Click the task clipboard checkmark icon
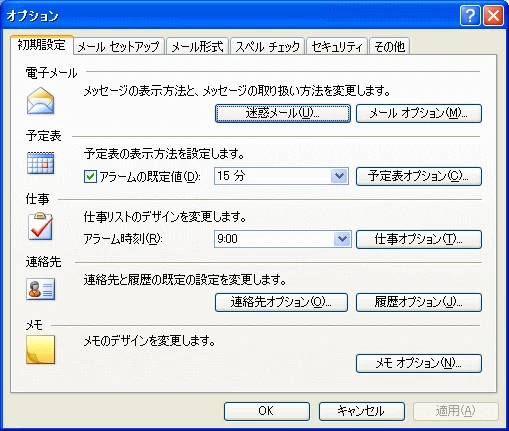 coord(40,226)
